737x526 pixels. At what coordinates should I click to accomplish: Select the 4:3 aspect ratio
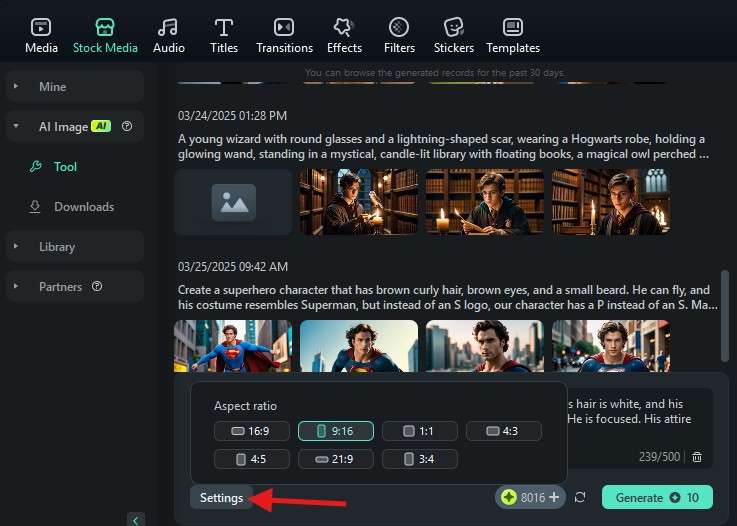click(503, 431)
